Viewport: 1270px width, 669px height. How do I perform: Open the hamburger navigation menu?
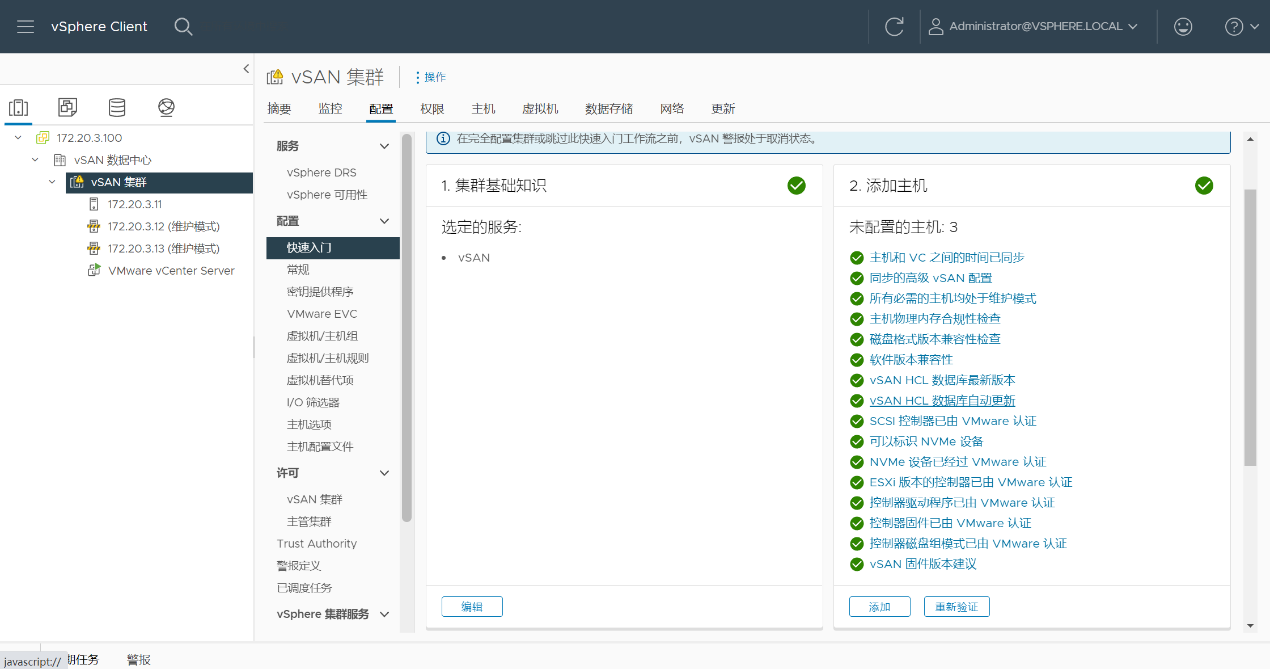coord(26,27)
